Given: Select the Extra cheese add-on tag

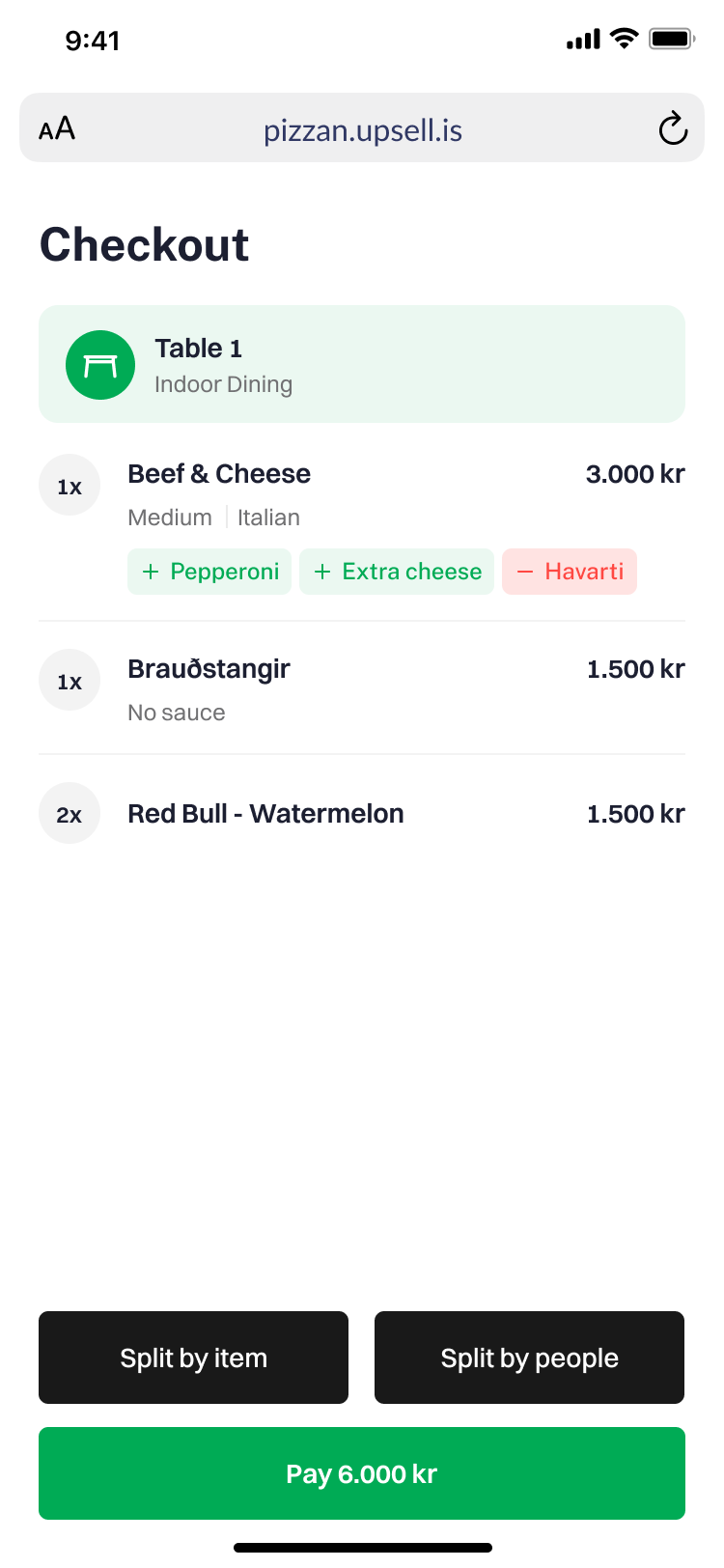Looking at the screenshot, I should [x=397, y=572].
